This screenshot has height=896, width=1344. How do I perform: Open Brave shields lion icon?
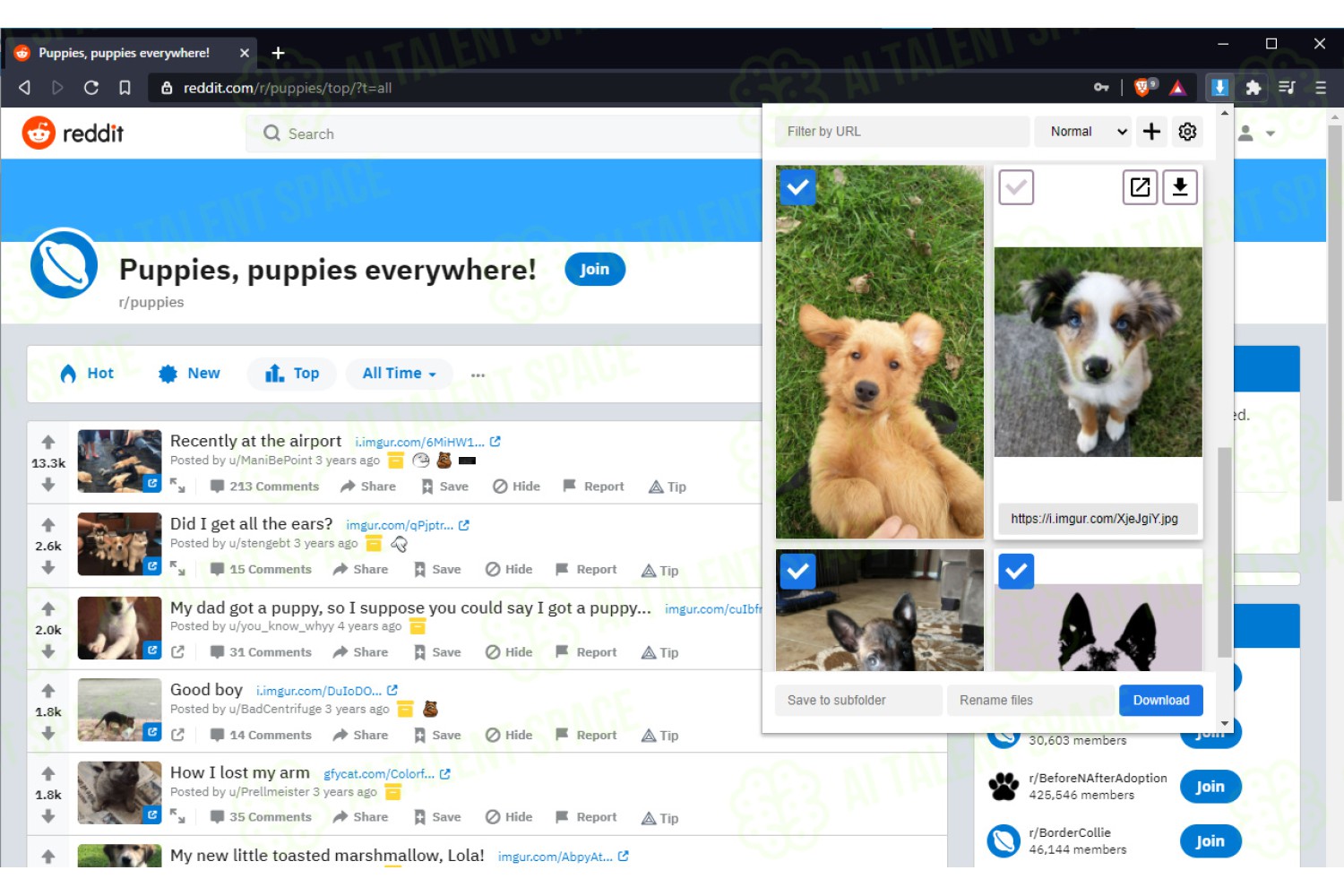click(x=1144, y=87)
